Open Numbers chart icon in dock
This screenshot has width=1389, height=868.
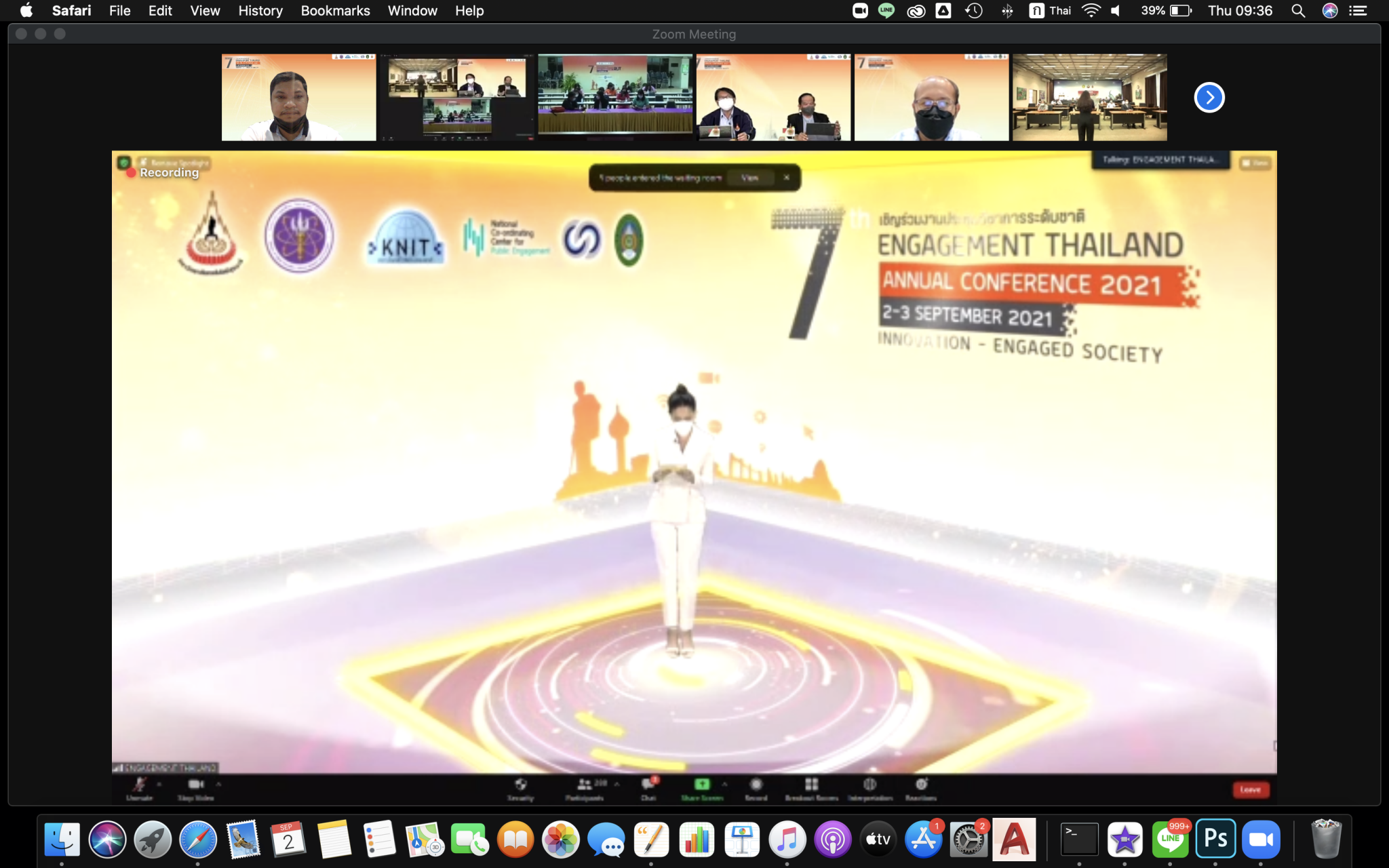coord(697,840)
